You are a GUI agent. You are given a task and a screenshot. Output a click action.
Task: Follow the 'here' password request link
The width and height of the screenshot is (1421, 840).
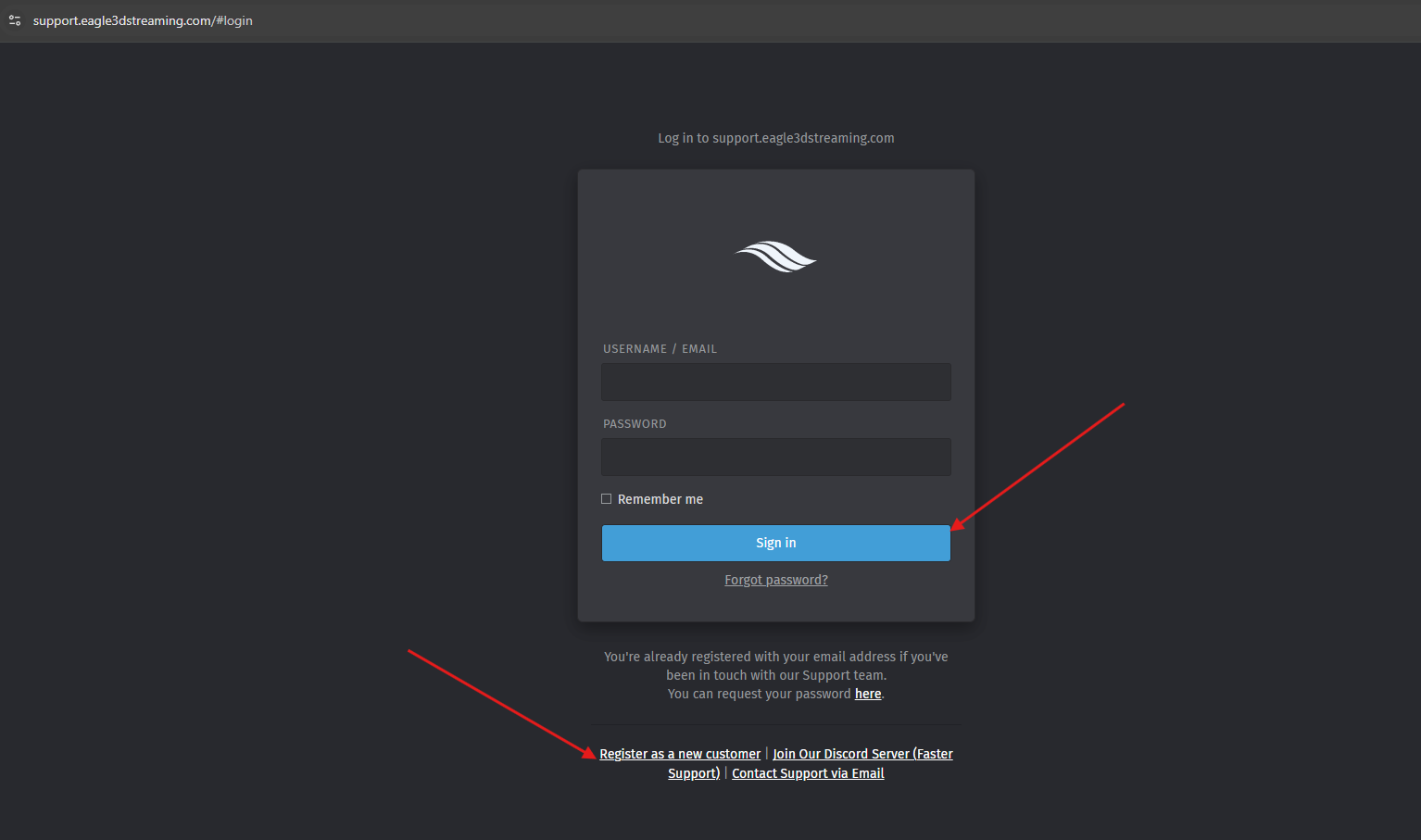[x=868, y=694]
